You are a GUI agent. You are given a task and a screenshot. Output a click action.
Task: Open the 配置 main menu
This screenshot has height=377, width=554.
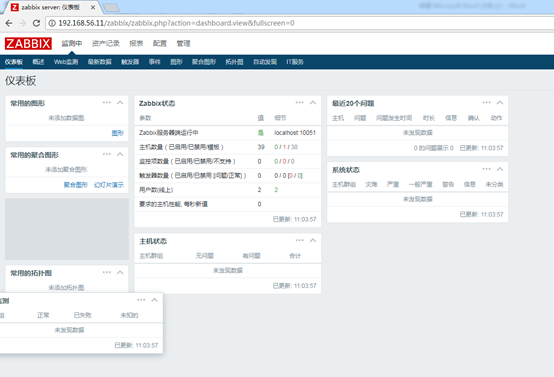160,43
